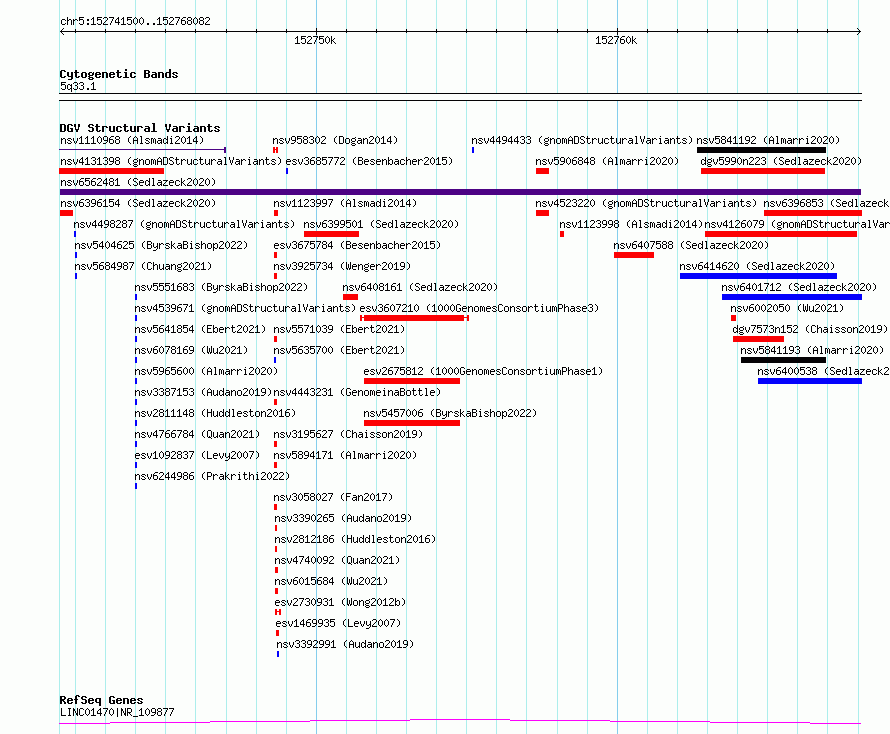Select the nsv4131398 red variant bar

point(112,171)
